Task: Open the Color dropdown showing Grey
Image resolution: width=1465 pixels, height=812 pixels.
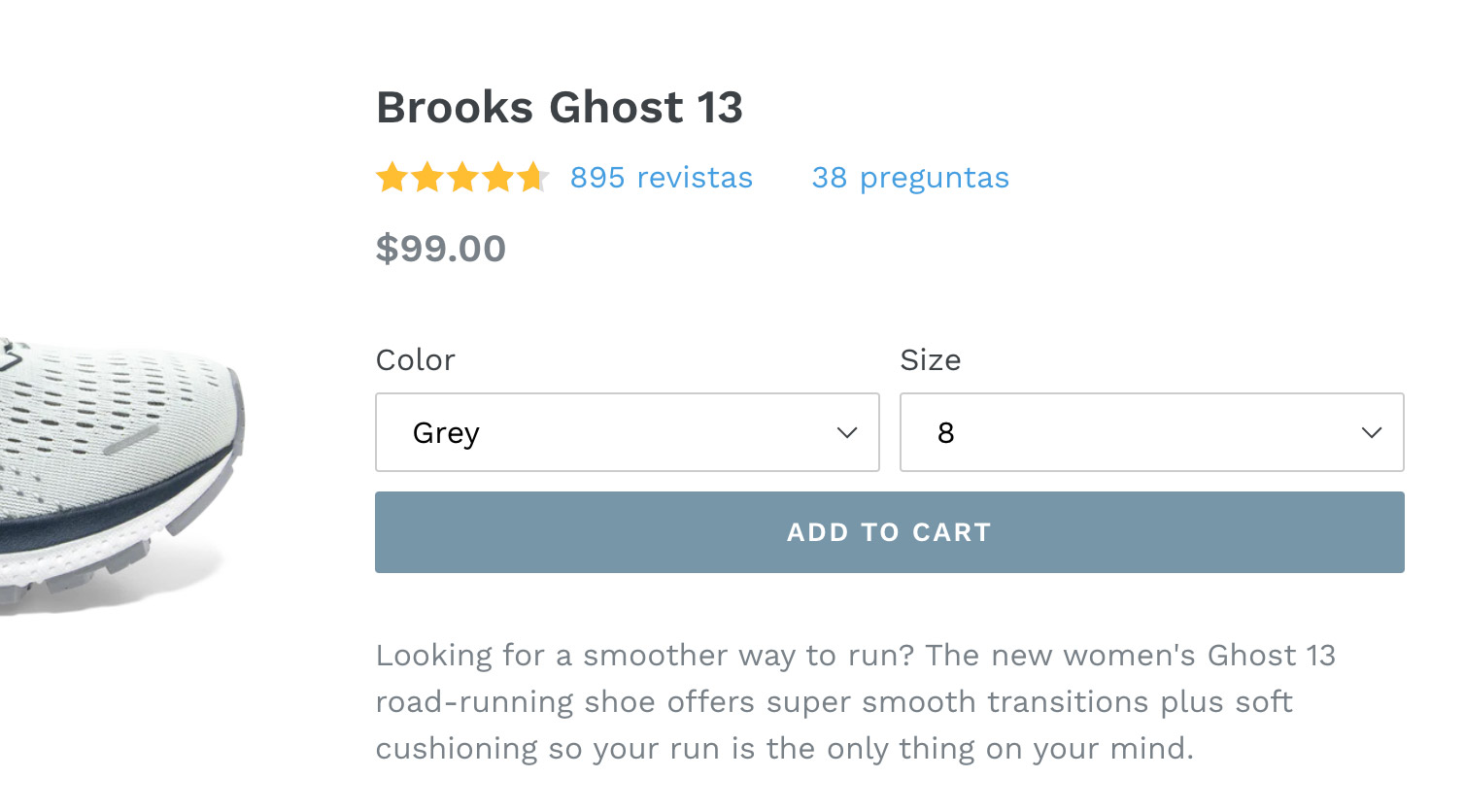Action: pyautogui.click(x=627, y=432)
